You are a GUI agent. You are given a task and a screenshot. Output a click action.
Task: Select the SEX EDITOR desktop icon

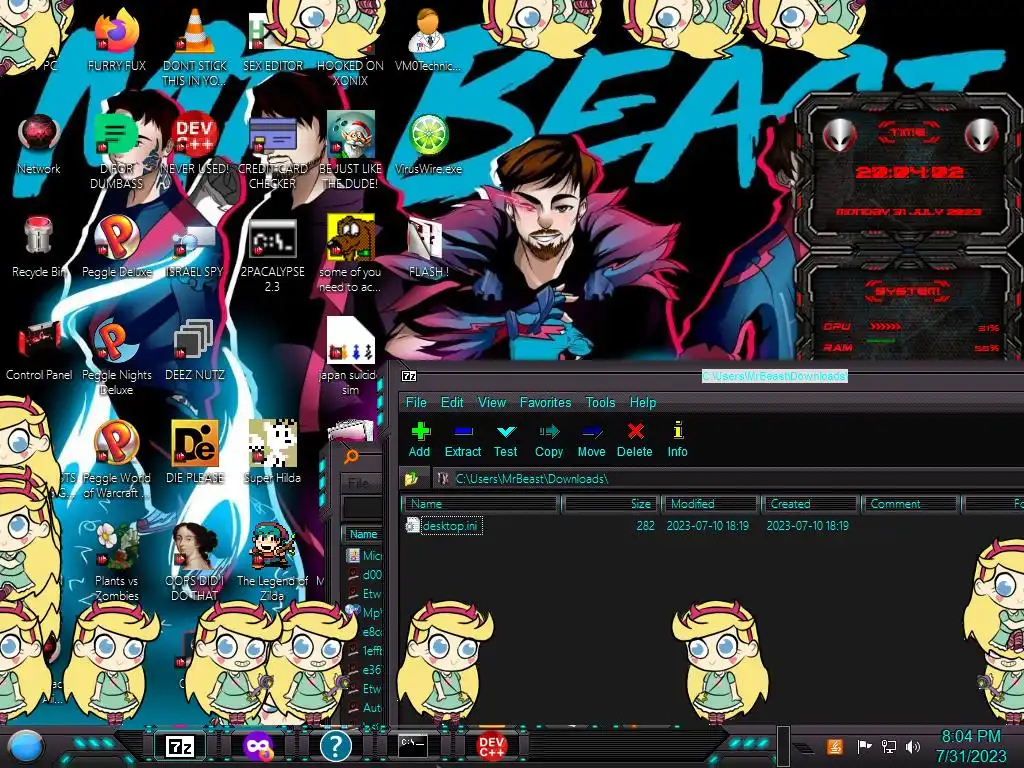(x=272, y=41)
